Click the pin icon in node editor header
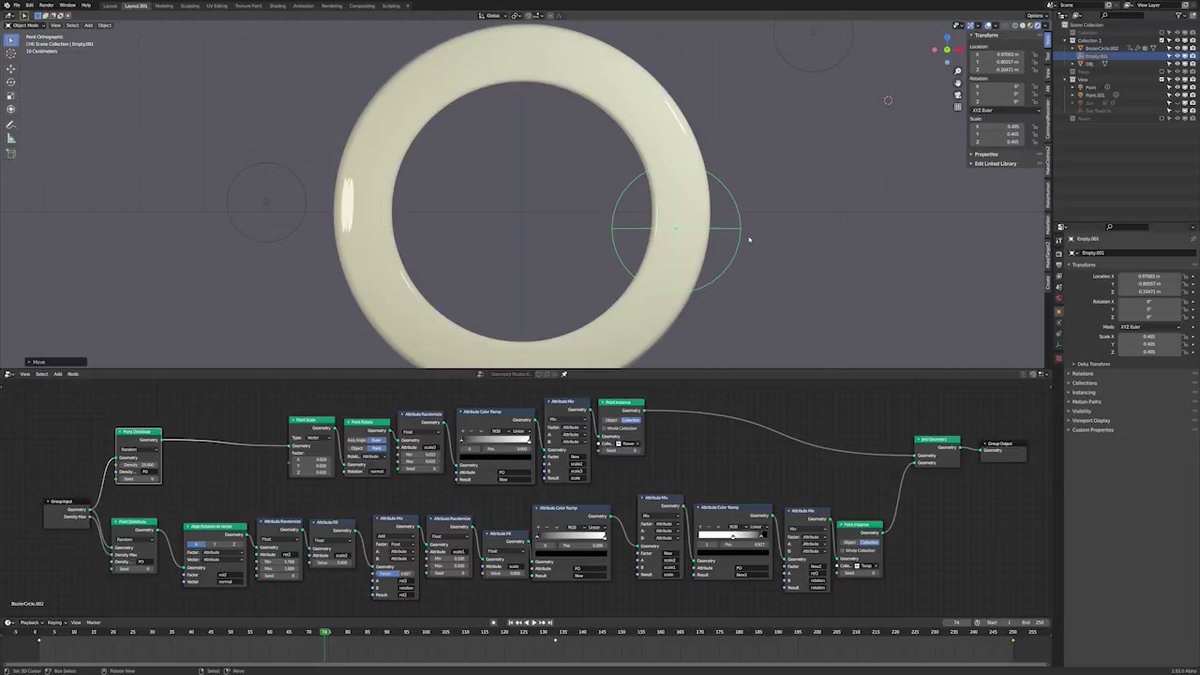 [564, 374]
